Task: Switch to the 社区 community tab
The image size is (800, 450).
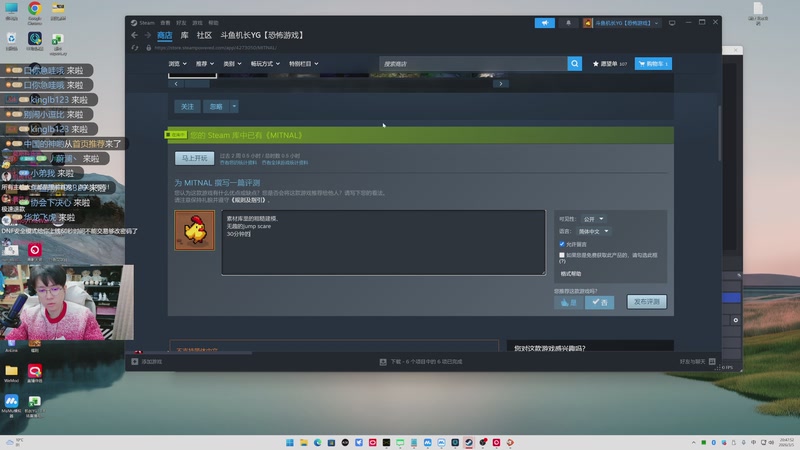Action: (x=204, y=35)
